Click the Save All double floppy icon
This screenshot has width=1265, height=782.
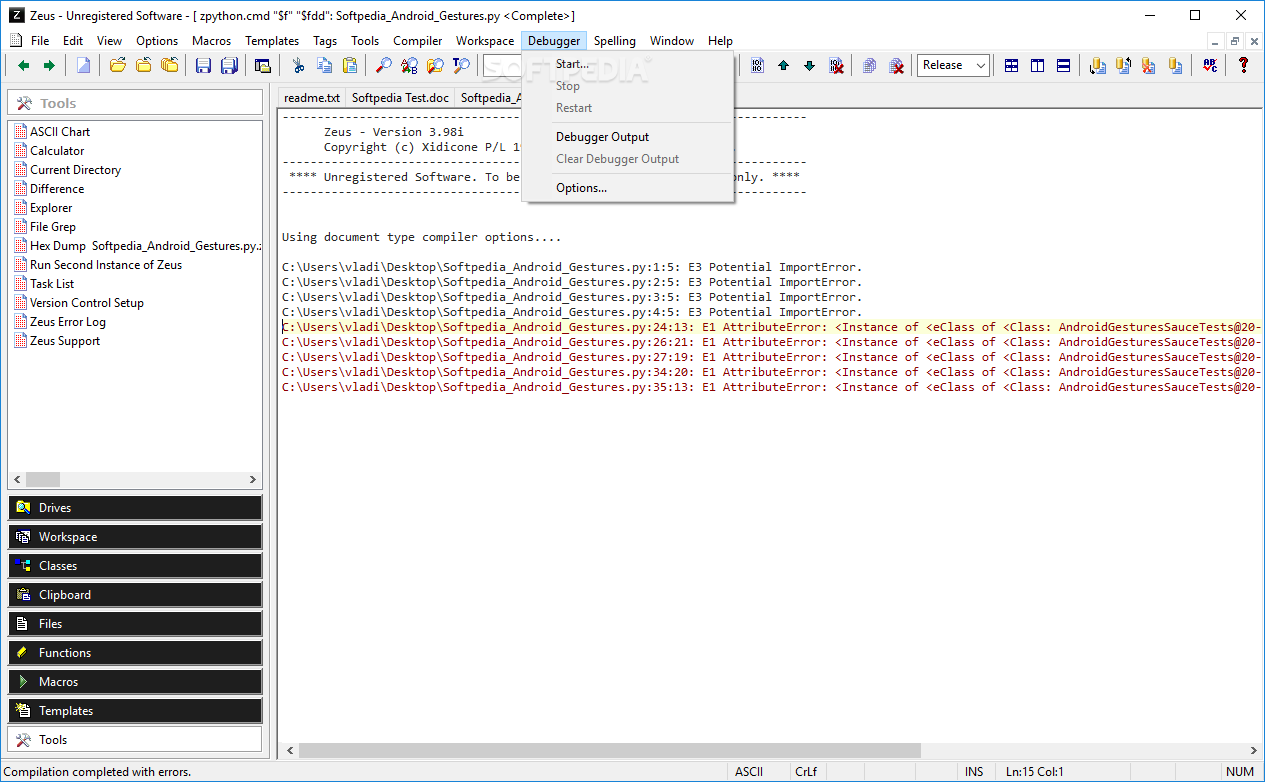click(x=229, y=65)
